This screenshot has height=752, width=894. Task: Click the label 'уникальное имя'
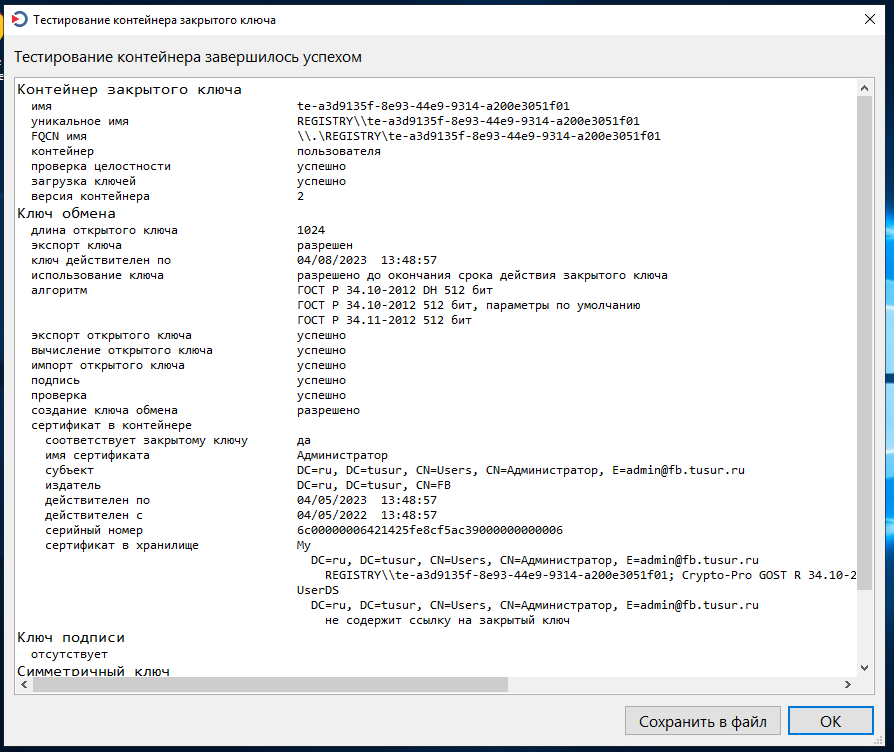80,121
